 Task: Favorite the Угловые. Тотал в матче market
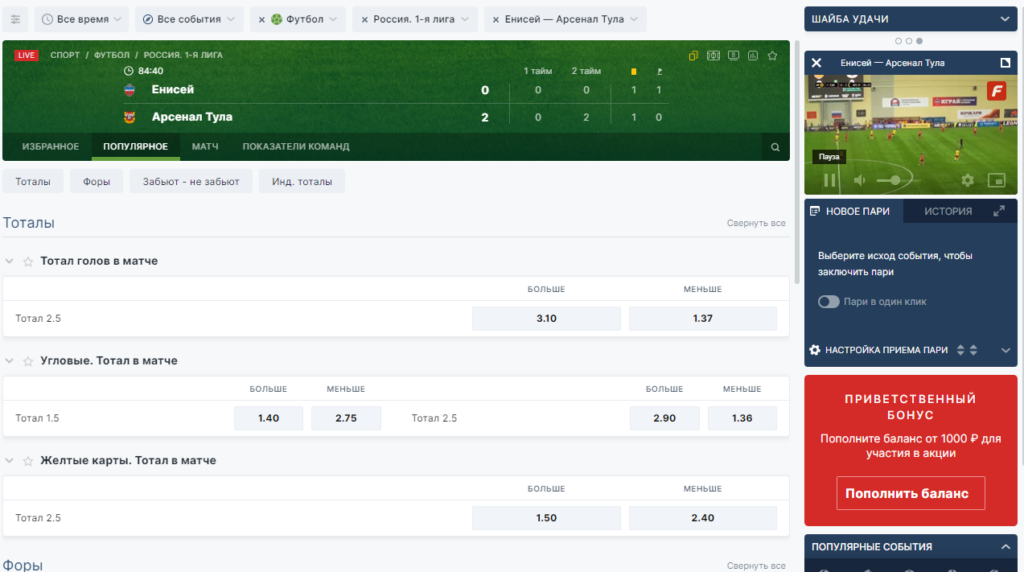[28, 361]
